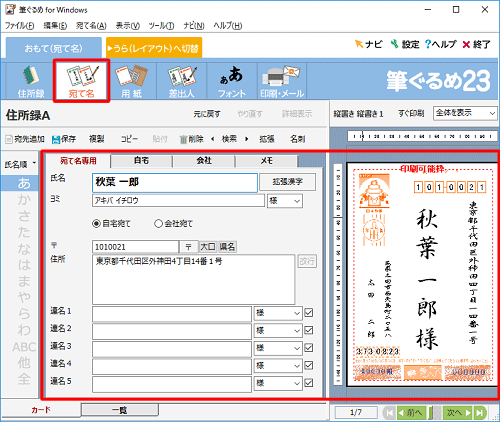Screen dimensions: 500x422
Task: Toggle the 連名3 checkbox
Action: pos(309,348)
